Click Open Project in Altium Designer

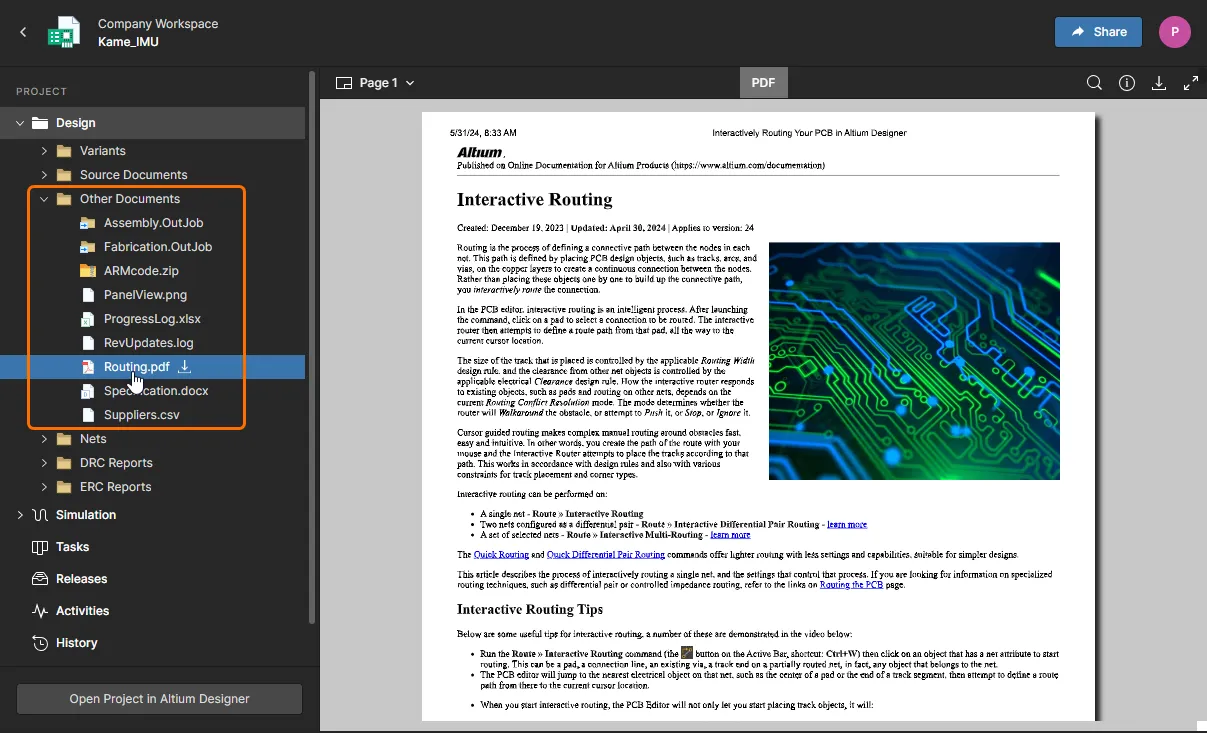159,699
